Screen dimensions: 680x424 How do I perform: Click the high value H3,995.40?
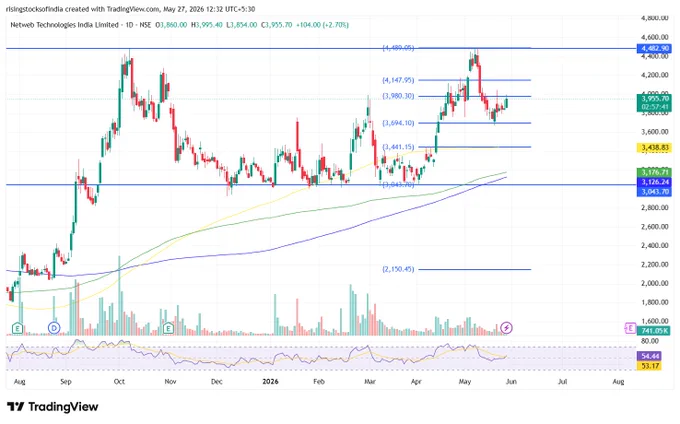pos(207,25)
